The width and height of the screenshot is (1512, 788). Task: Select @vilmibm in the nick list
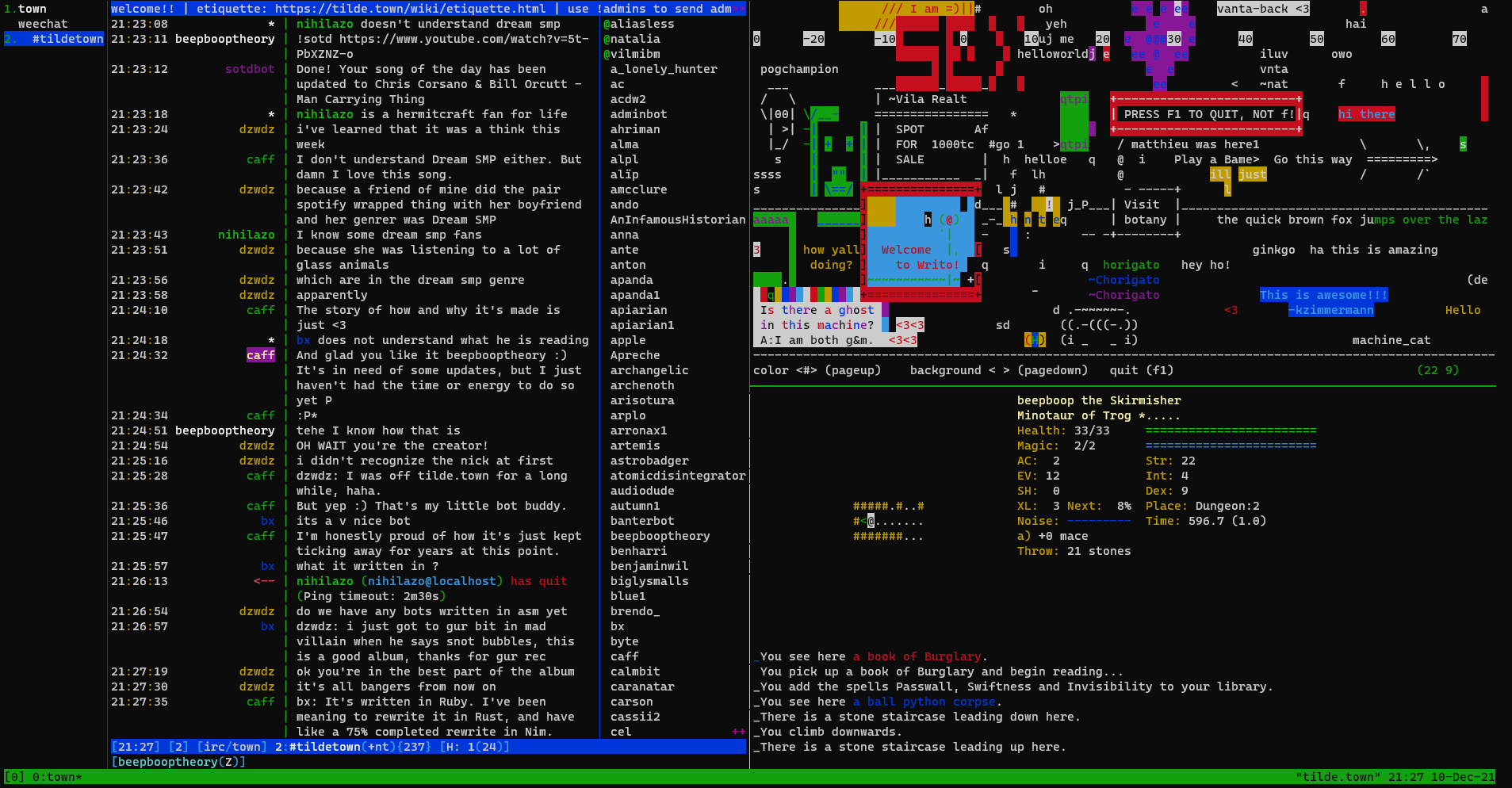[631, 54]
